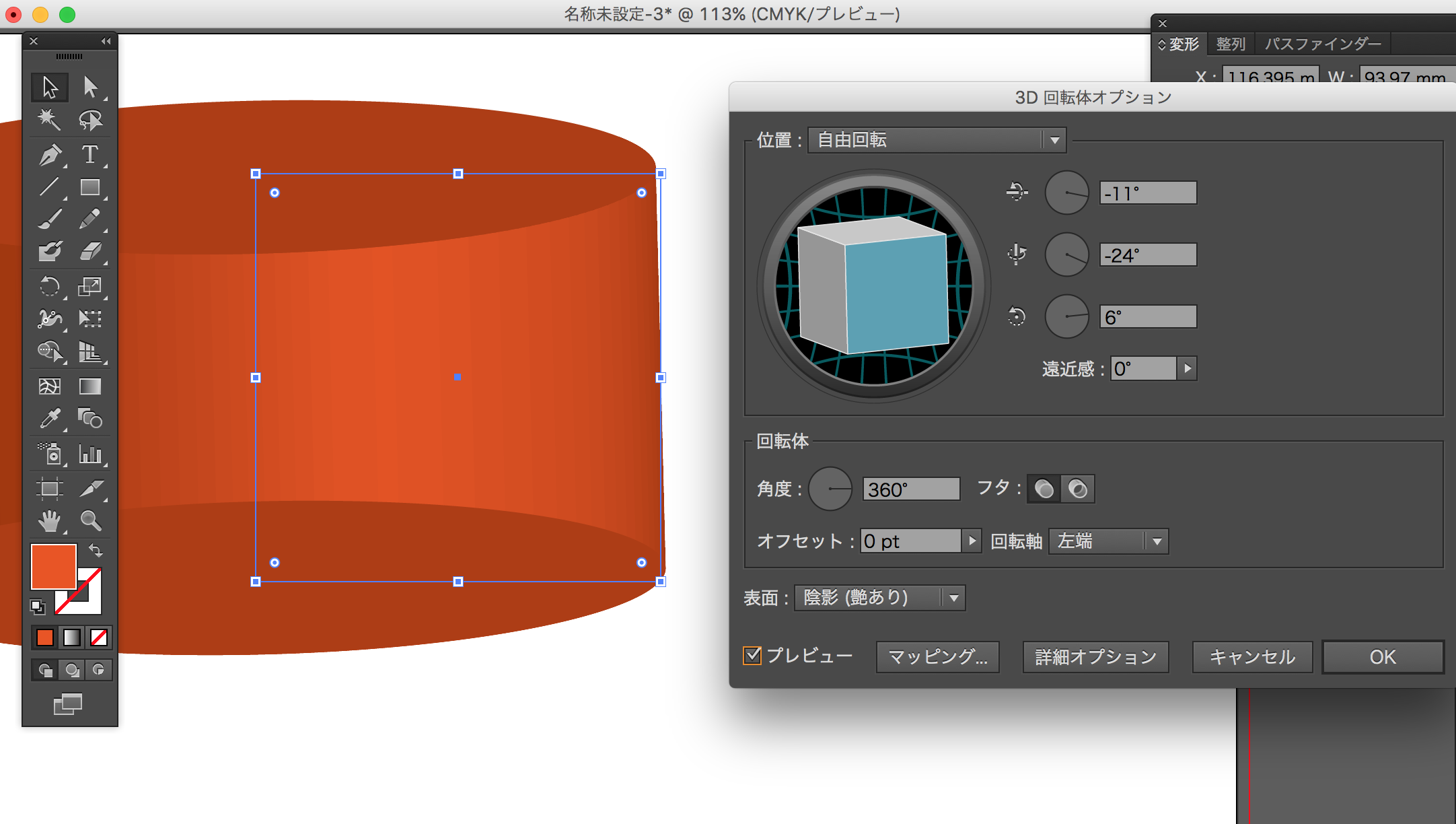Select the Line Segment tool

pos(50,186)
